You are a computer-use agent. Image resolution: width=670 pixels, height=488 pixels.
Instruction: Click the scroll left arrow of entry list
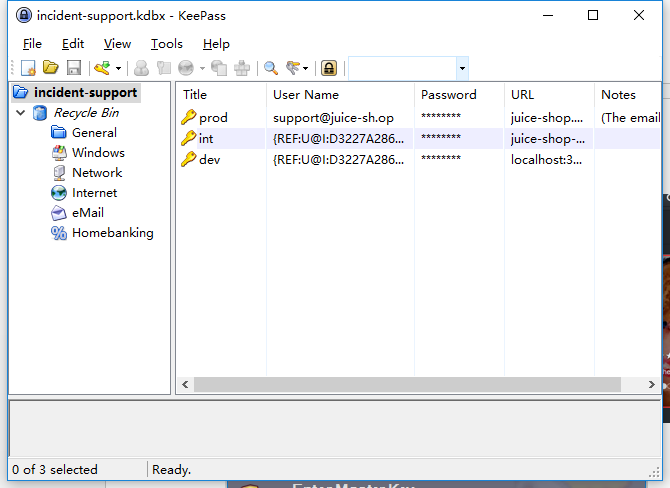pyautogui.click(x=185, y=384)
